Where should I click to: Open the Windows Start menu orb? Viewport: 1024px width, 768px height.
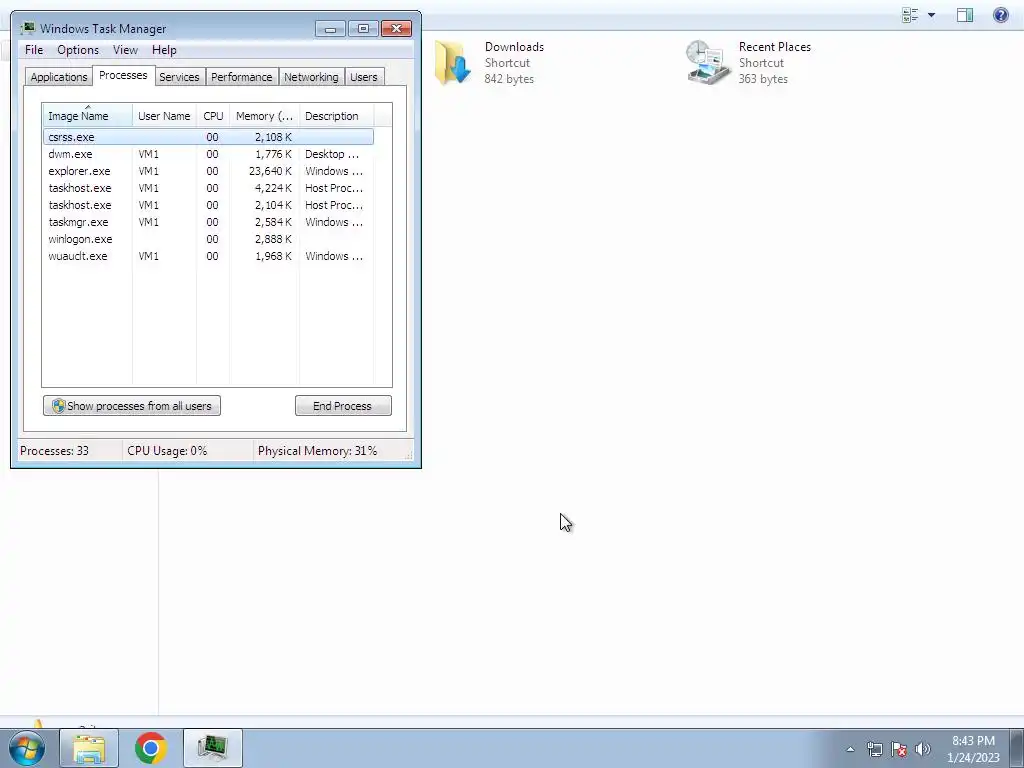(x=27, y=748)
